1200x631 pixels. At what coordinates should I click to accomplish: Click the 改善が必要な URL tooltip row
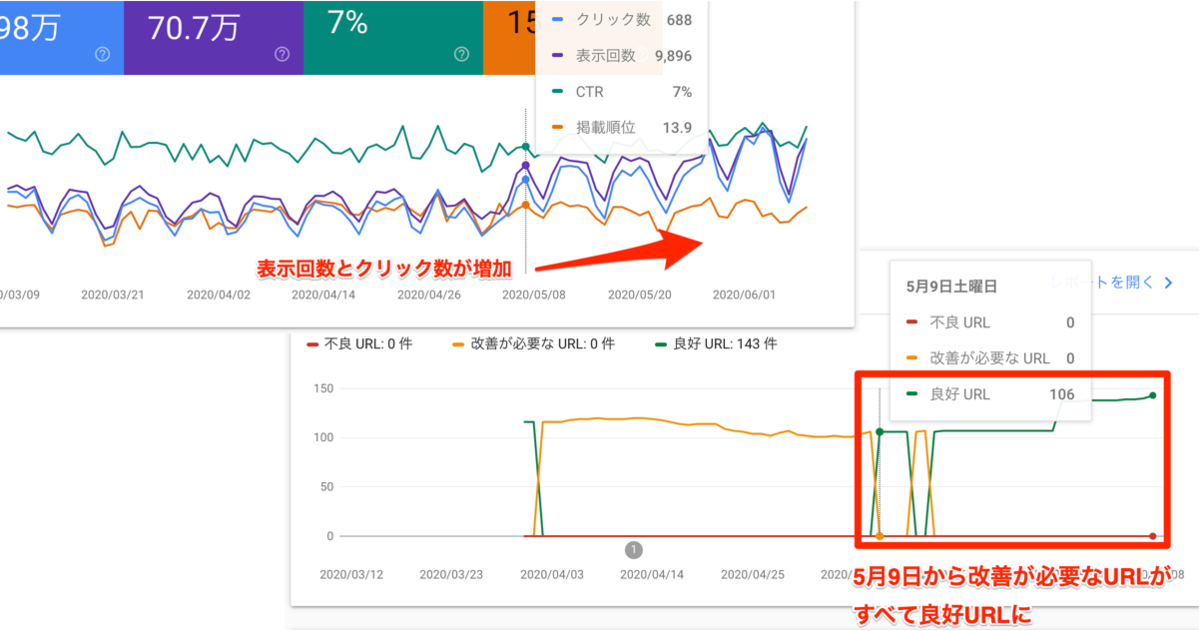990,359
